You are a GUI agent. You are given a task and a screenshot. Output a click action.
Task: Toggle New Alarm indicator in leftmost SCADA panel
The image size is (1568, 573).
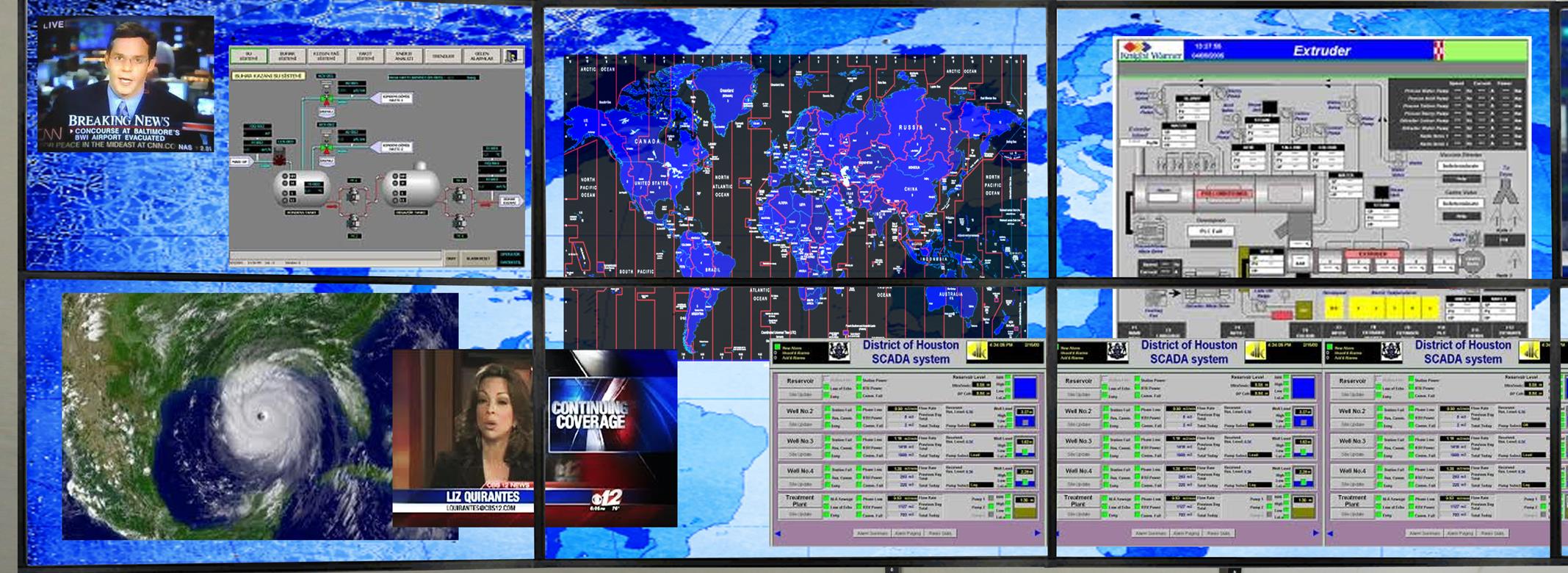(x=778, y=347)
